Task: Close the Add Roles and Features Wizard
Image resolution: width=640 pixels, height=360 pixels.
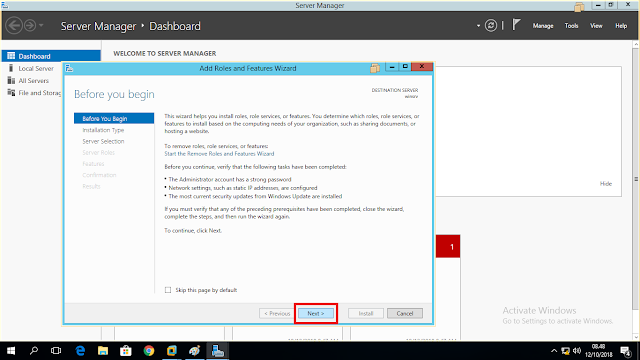Action: click(x=422, y=67)
